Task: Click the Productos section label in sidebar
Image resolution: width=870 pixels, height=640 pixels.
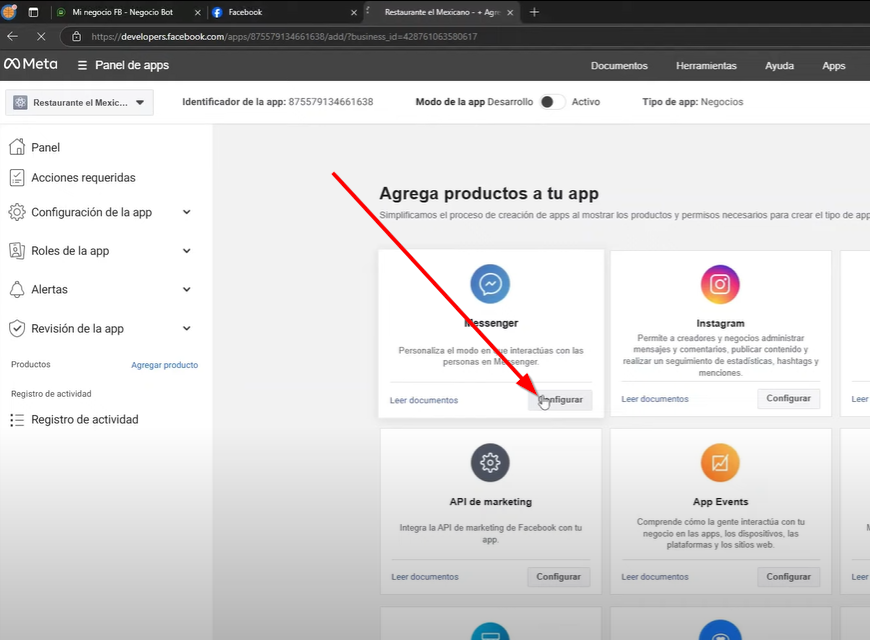Action: coord(31,365)
